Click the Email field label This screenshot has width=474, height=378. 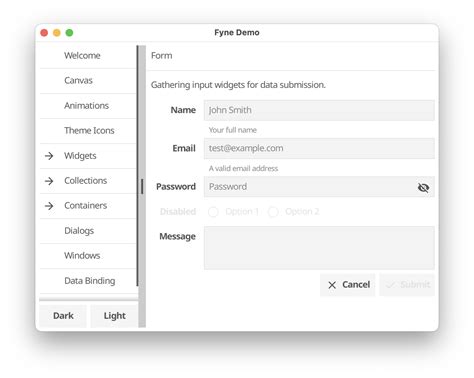coord(184,148)
